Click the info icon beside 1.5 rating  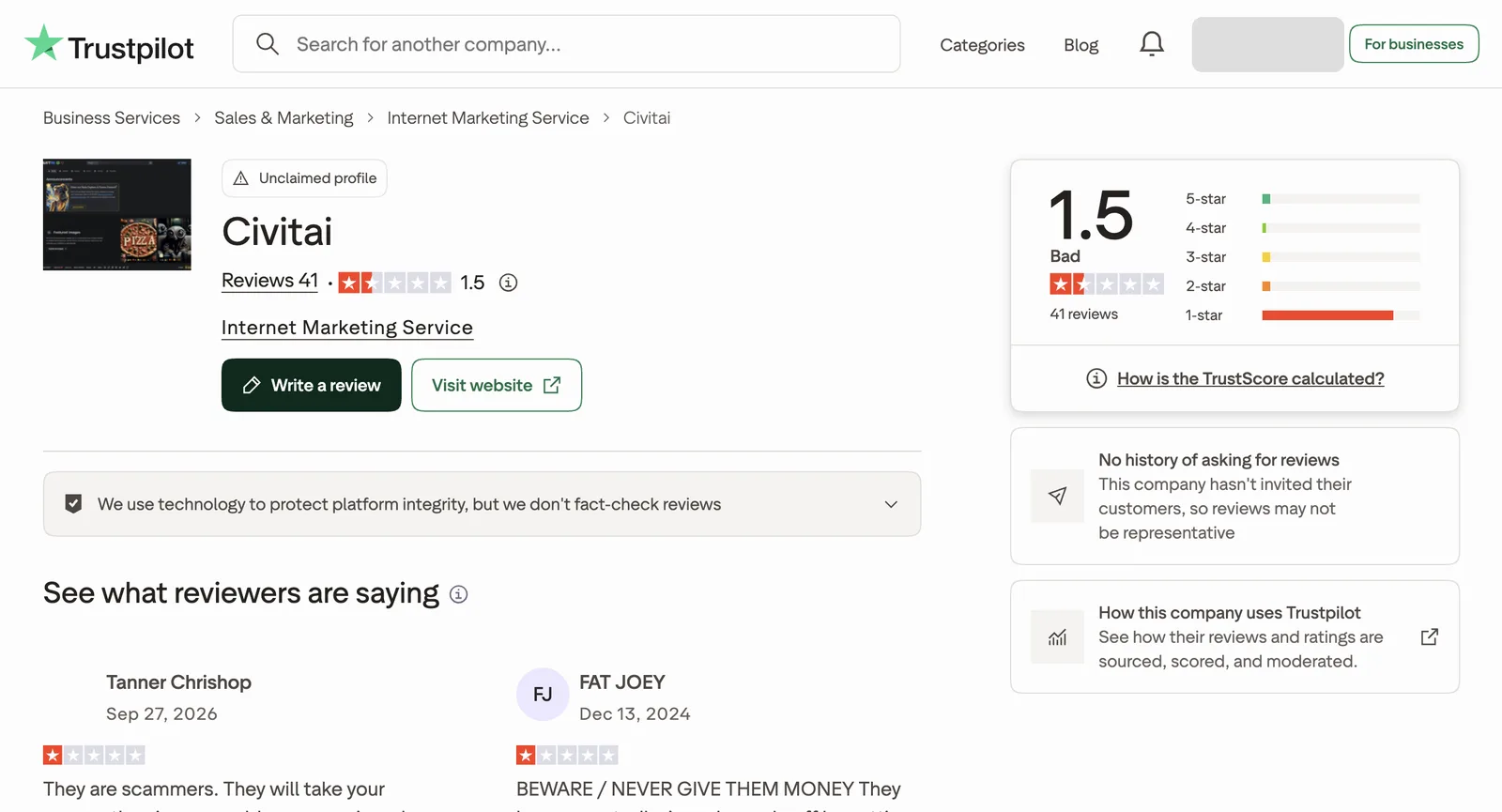tap(508, 283)
